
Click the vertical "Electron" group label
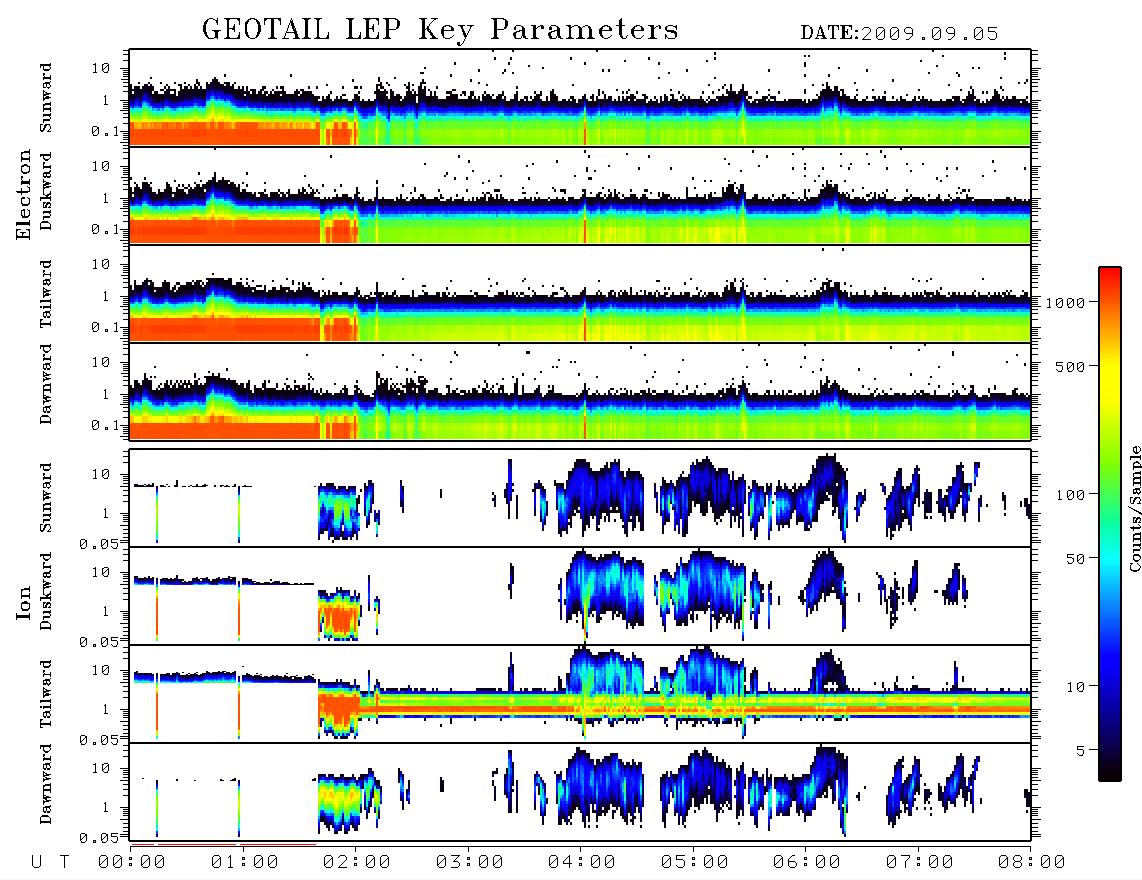coord(24,194)
